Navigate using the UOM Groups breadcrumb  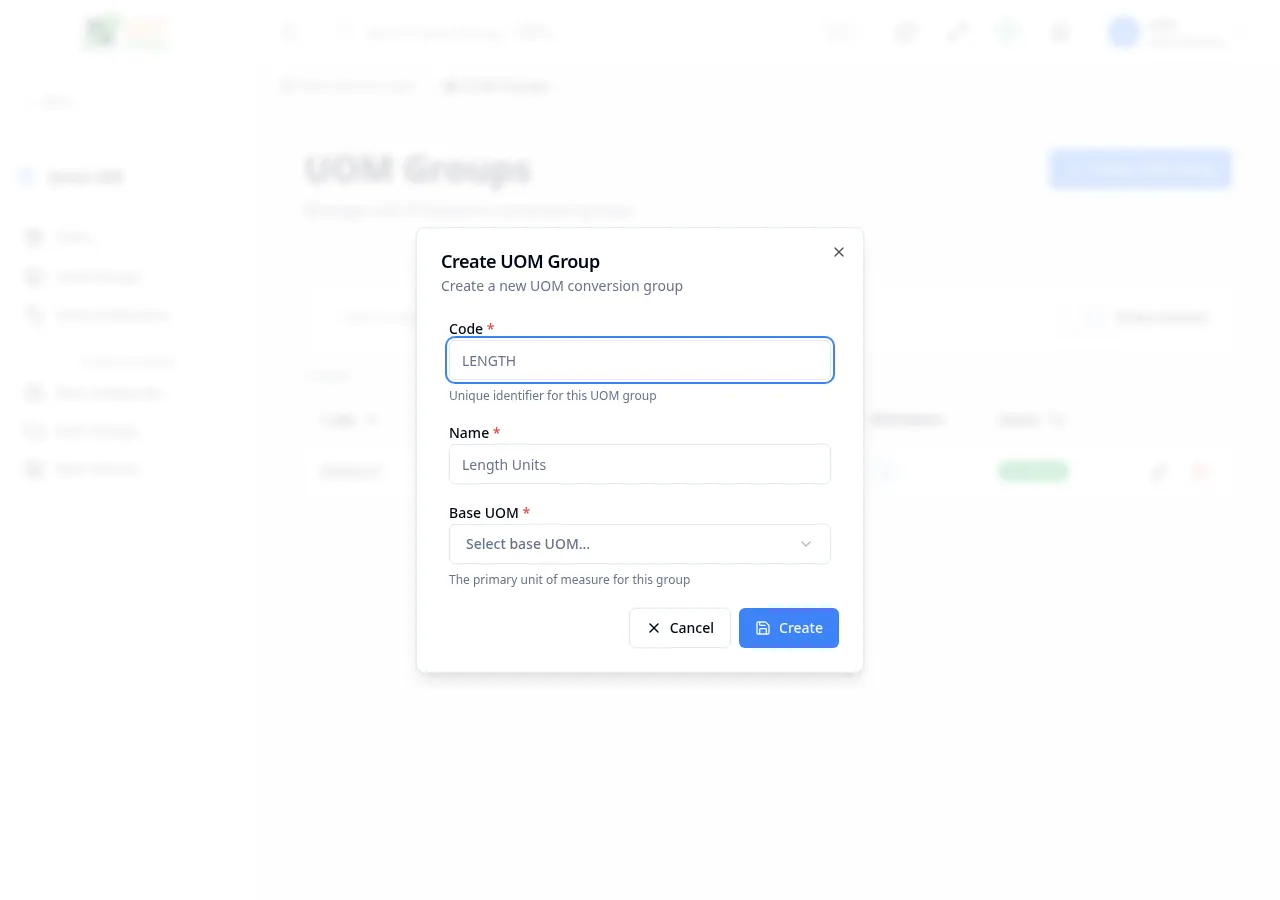tap(497, 86)
